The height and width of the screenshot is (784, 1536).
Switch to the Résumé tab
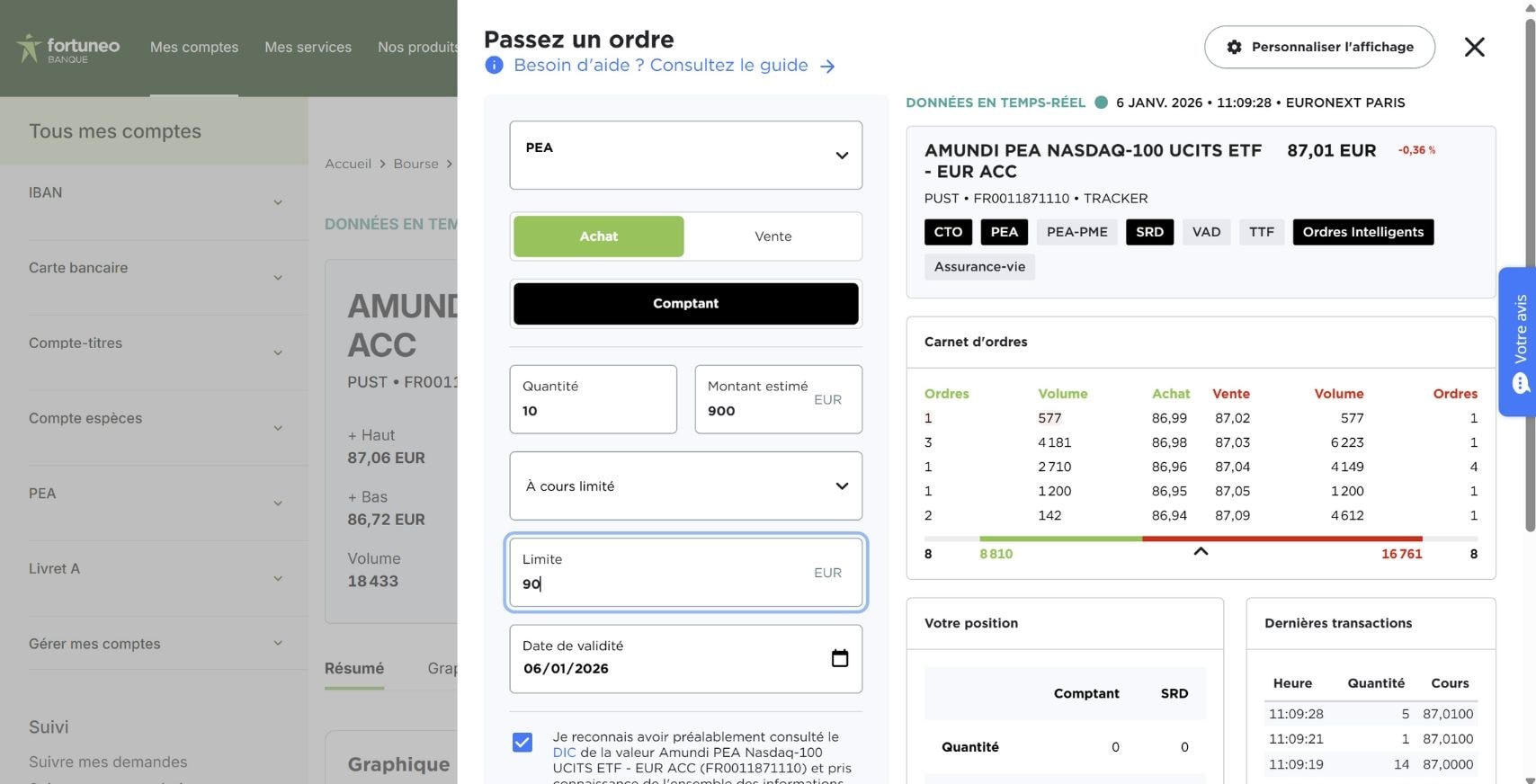[354, 669]
